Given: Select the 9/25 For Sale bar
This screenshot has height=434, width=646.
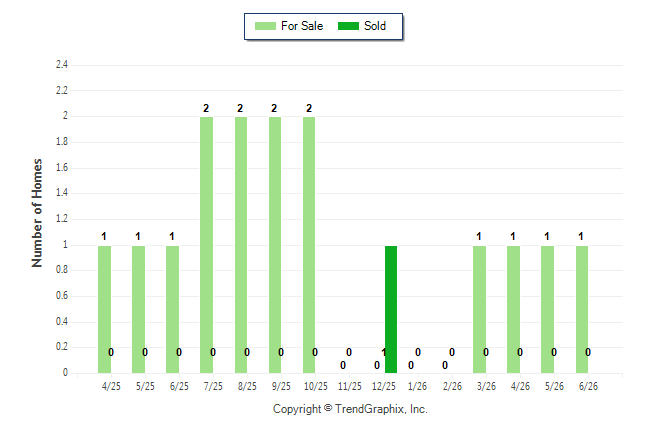Looking at the screenshot, I should (275, 245).
